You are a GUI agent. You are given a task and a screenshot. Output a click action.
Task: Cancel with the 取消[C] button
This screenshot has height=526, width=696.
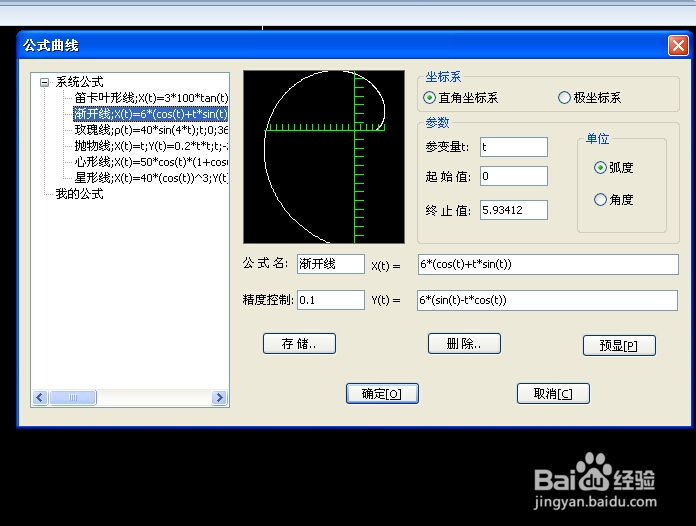coord(553,394)
